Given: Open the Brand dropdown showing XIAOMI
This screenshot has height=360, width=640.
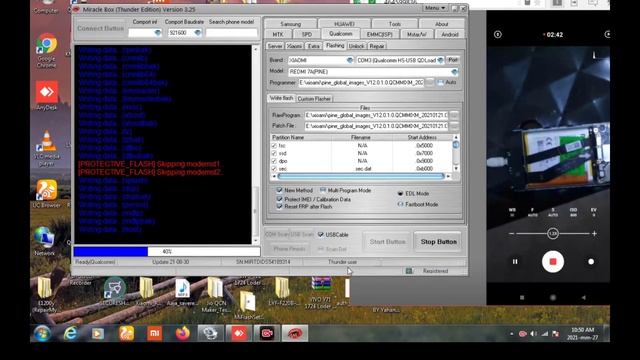Looking at the screenshot, I should (350, 60).
